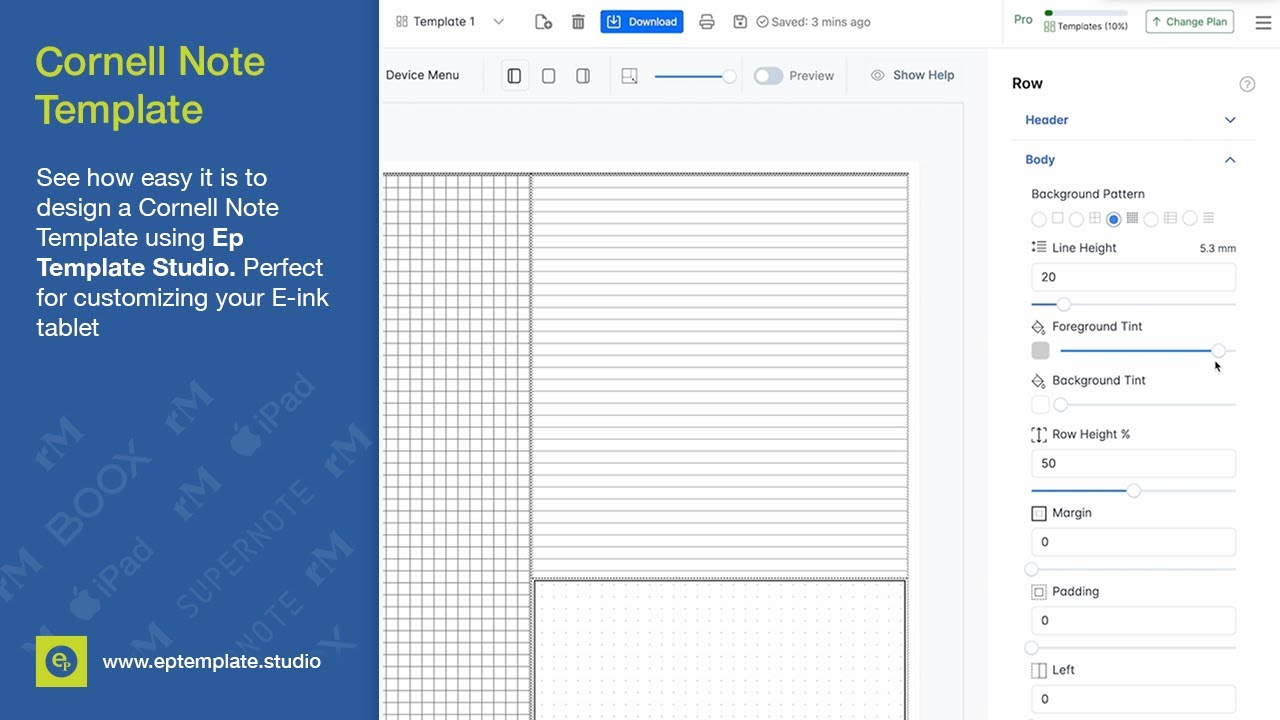Select the table rows pattern radio

pos(1151,219)
